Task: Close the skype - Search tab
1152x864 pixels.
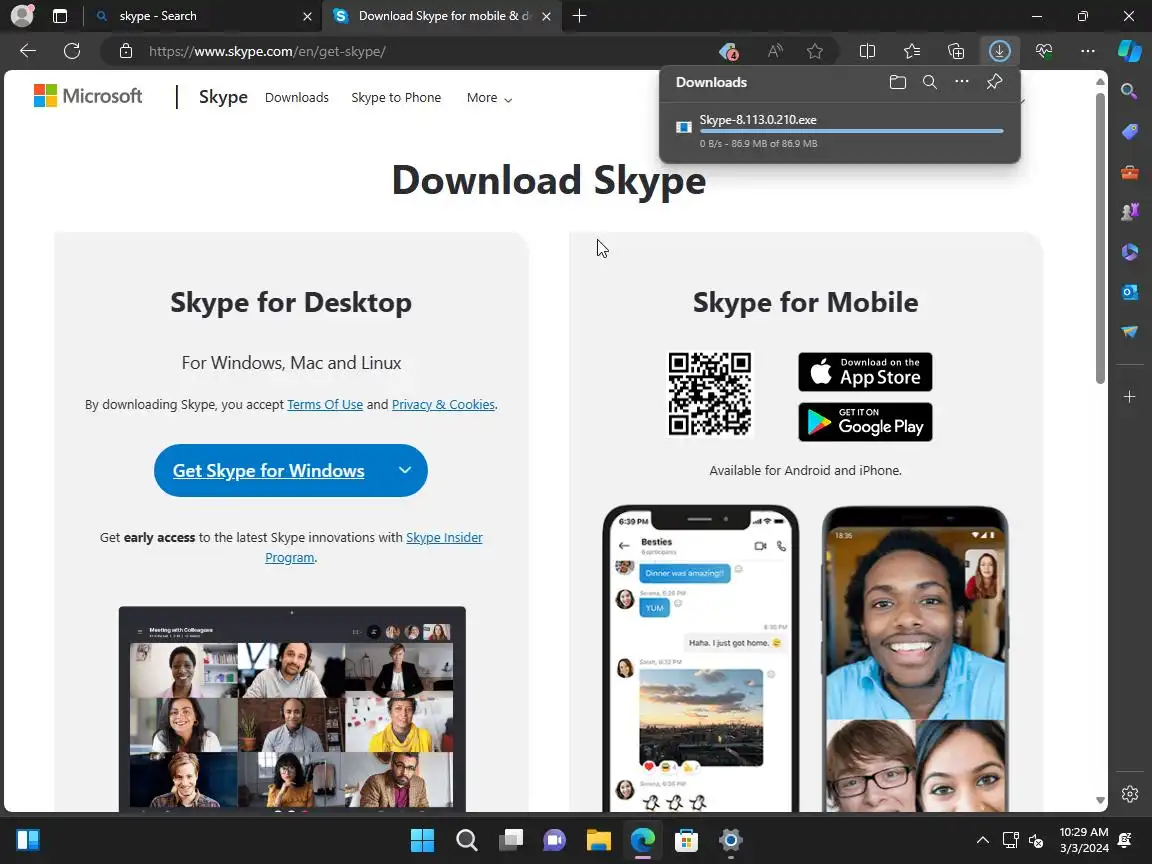Action: 307,16
